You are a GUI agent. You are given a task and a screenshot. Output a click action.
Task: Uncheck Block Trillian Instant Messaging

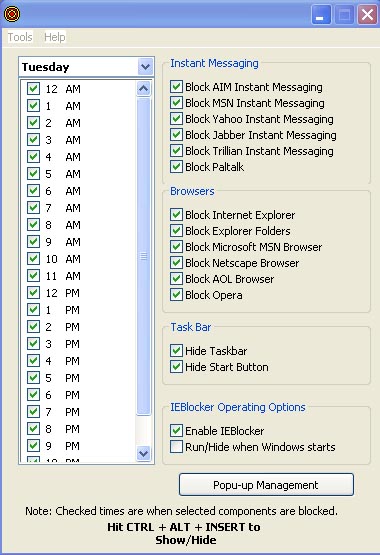[x=176, y=150]
